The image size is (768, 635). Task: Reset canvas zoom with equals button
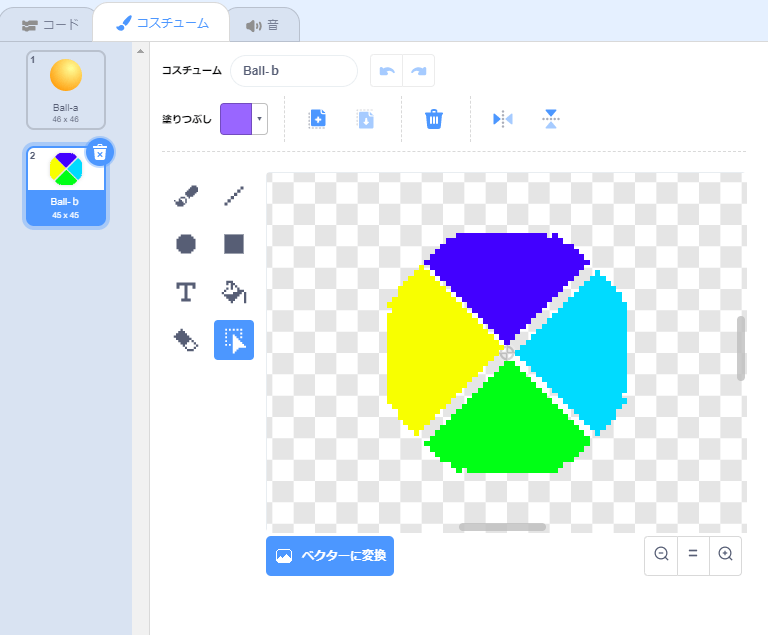click(693, 555)
